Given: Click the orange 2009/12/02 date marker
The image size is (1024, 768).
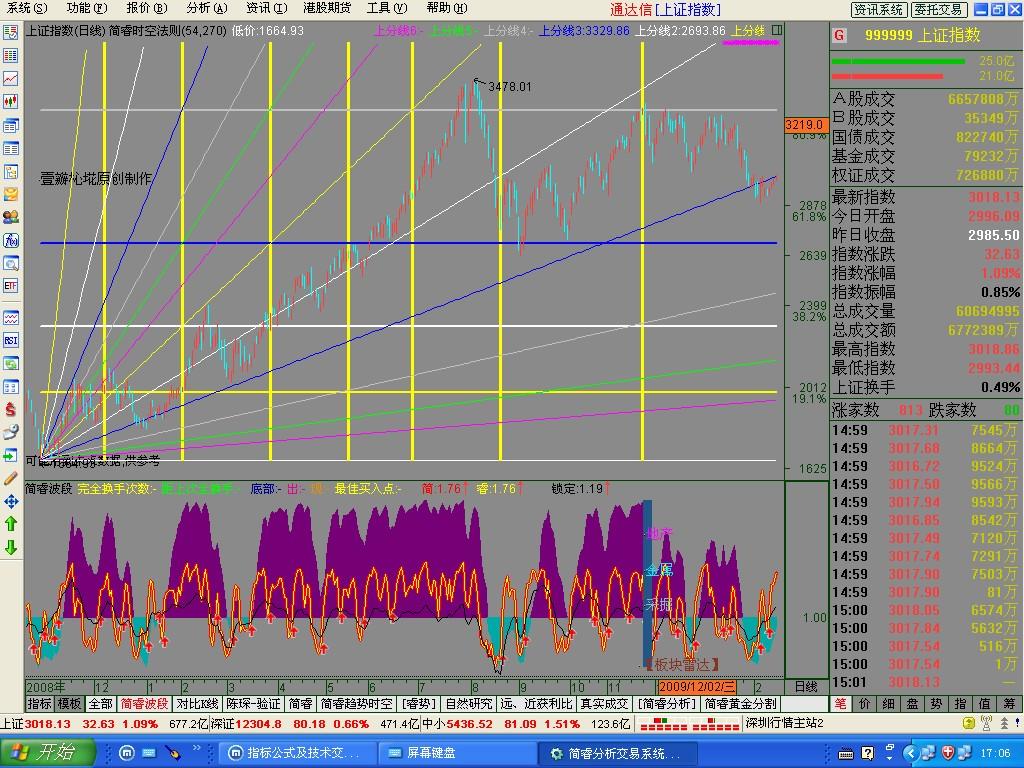Looking at the screenshot, I should tap(697, 687).
